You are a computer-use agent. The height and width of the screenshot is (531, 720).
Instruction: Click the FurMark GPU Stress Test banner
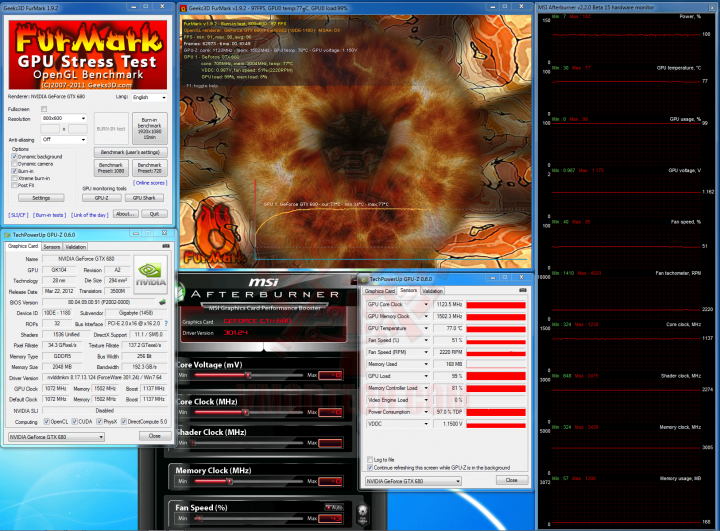(88, 55)
